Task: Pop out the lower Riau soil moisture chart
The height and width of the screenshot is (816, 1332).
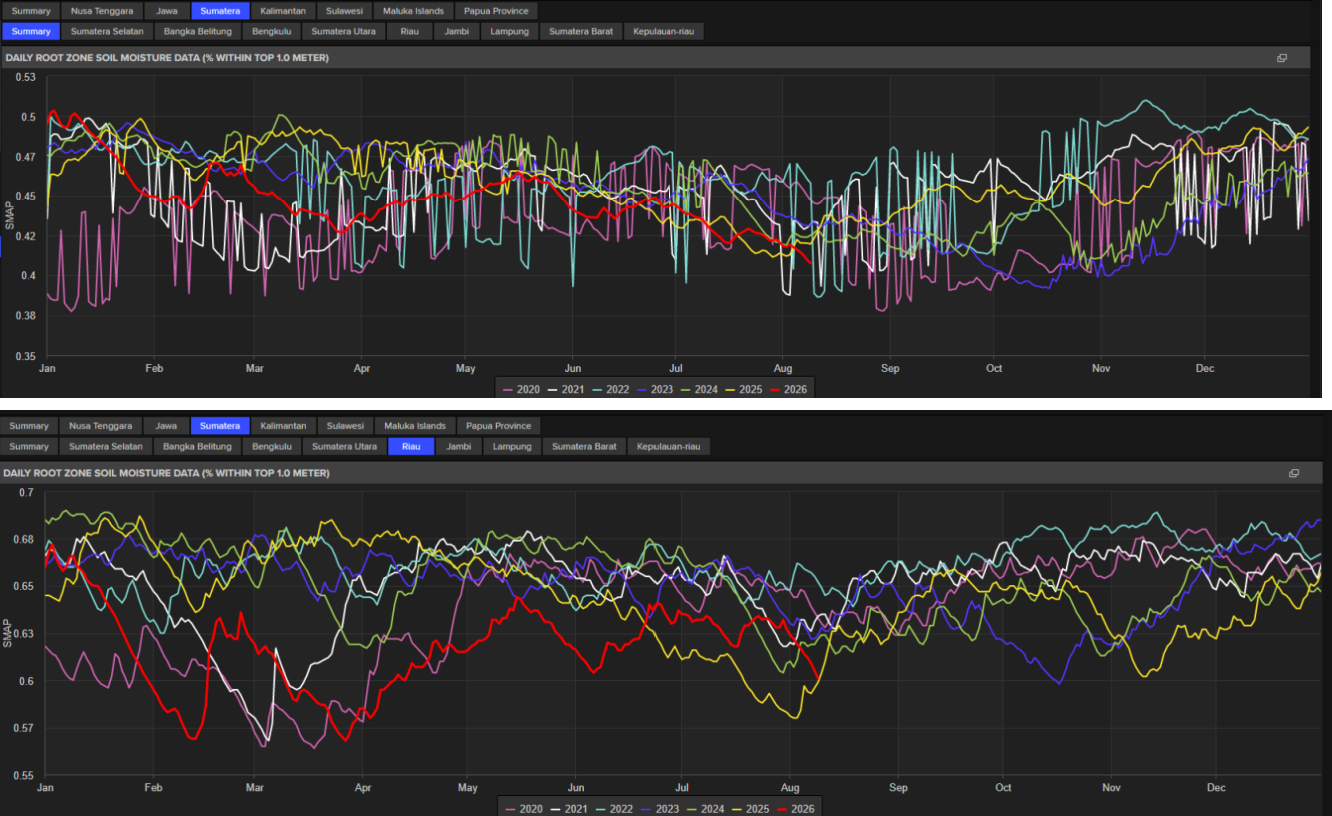Action: click(1293, 473)
